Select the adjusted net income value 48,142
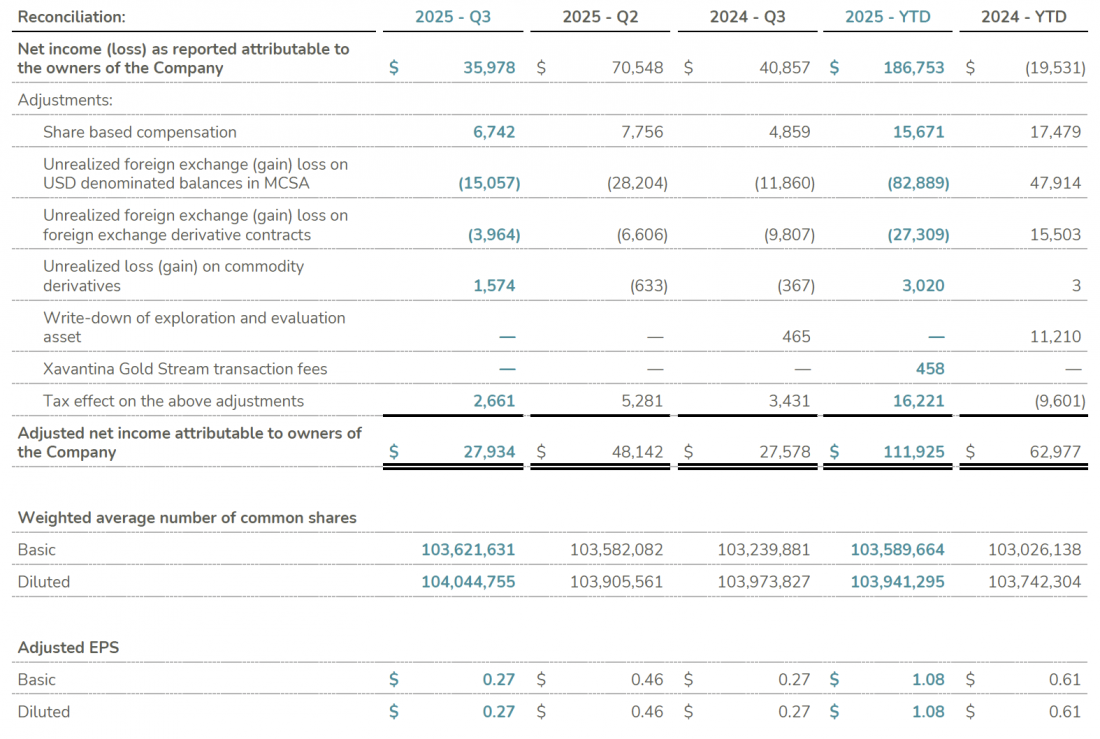1100x739 pixels. [637, 452]
